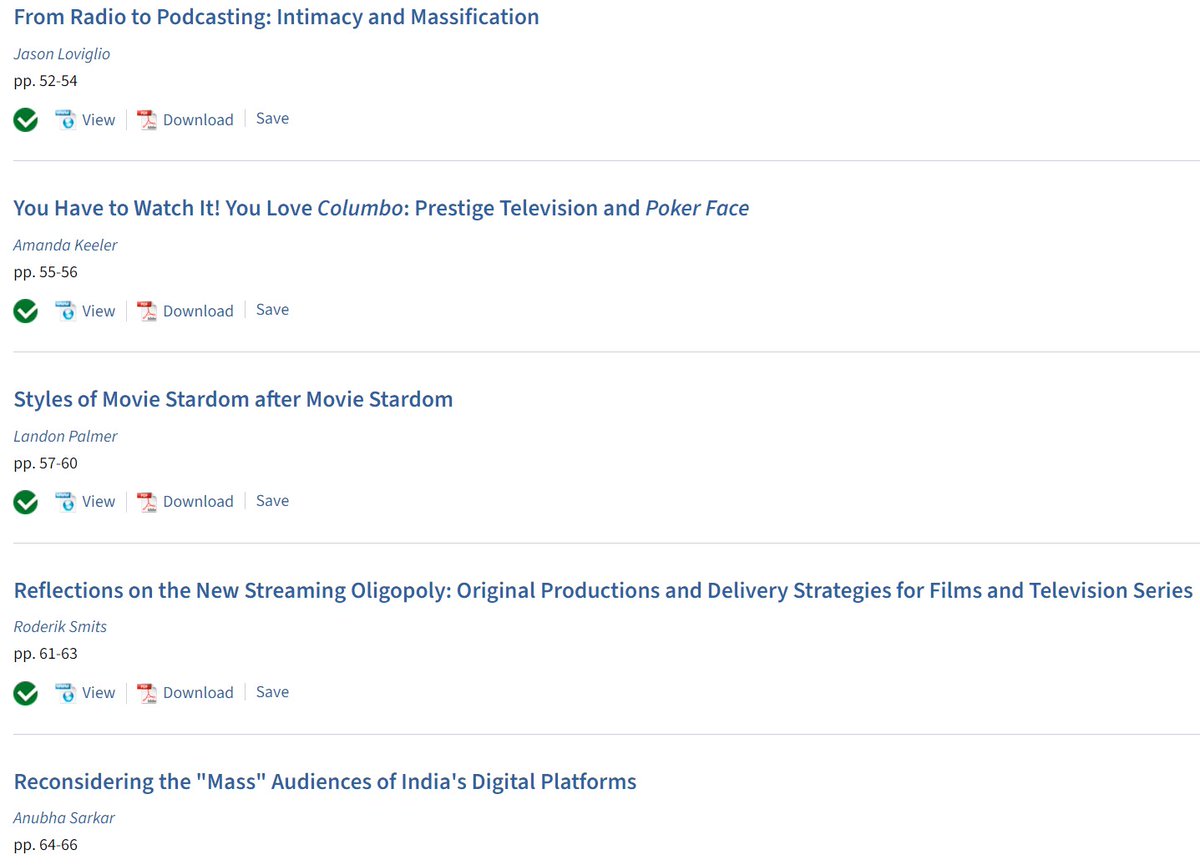Click the View HTML icon for Landon Palmer's article
1200x865 pixels.
tap(66, 501)
